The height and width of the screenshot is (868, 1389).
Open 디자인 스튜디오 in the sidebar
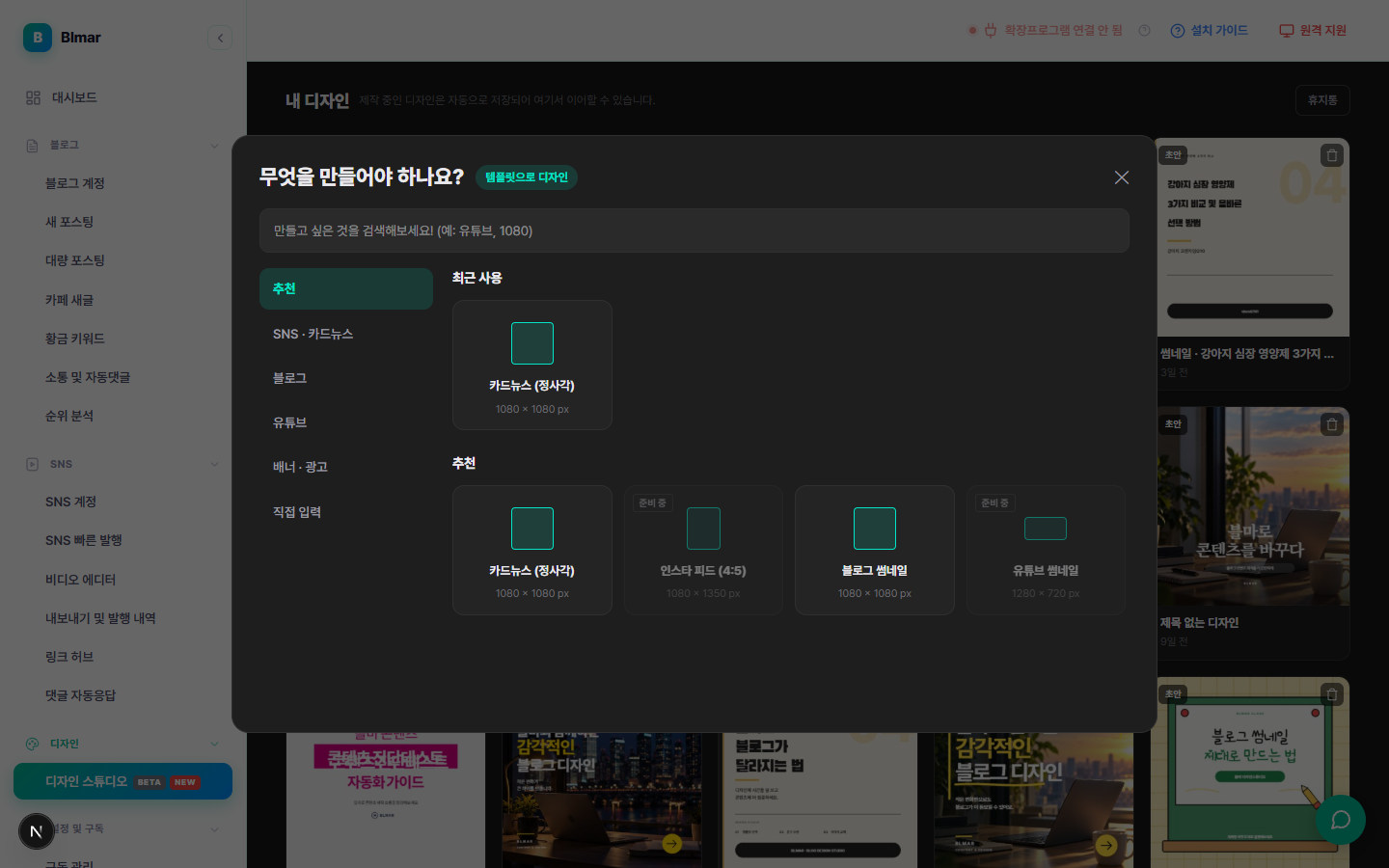(123, 781)
